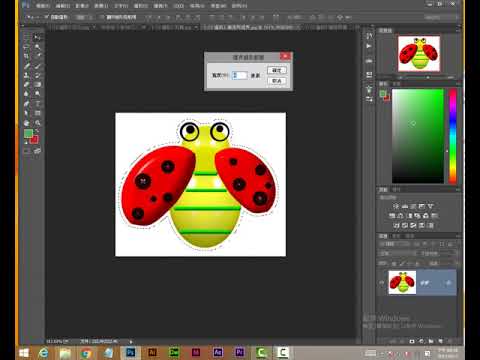Create a new layer icon

tap(441, 341)
